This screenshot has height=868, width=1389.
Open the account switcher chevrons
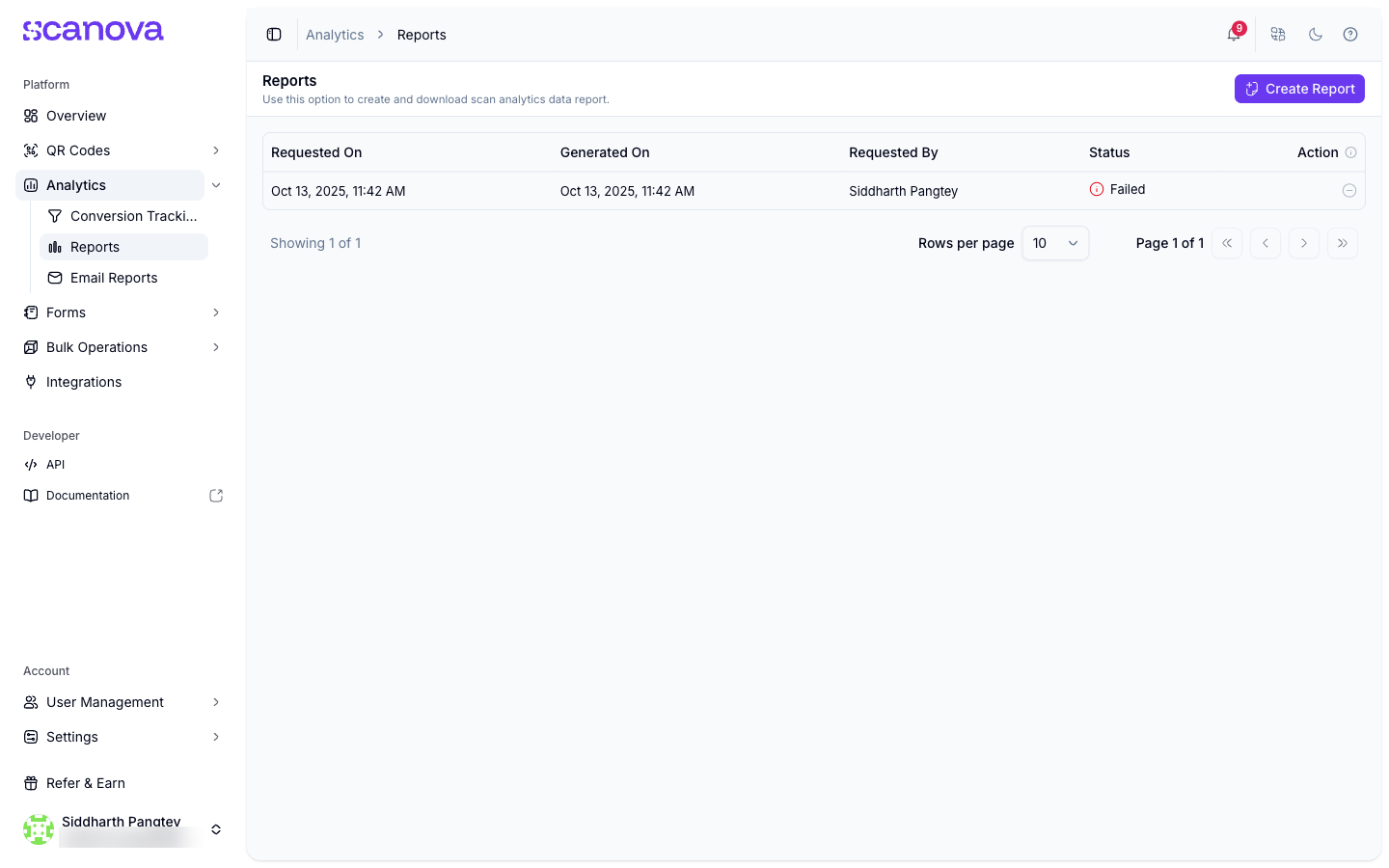[216, 829]
